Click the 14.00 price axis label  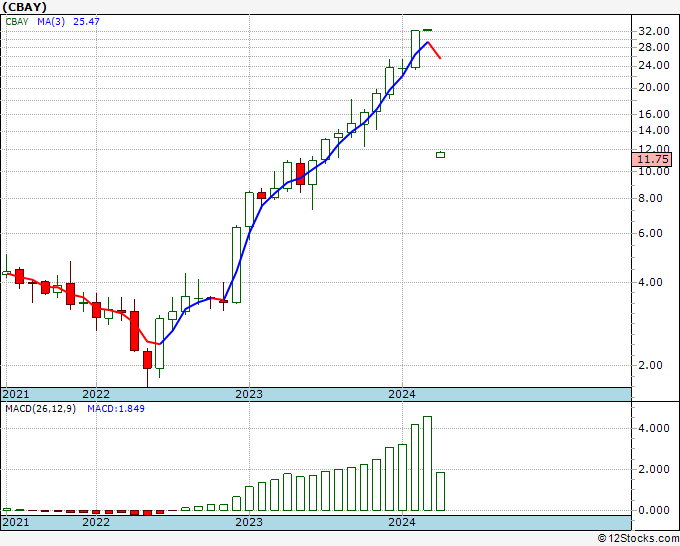pyautogui.click(x=654, y=131)
